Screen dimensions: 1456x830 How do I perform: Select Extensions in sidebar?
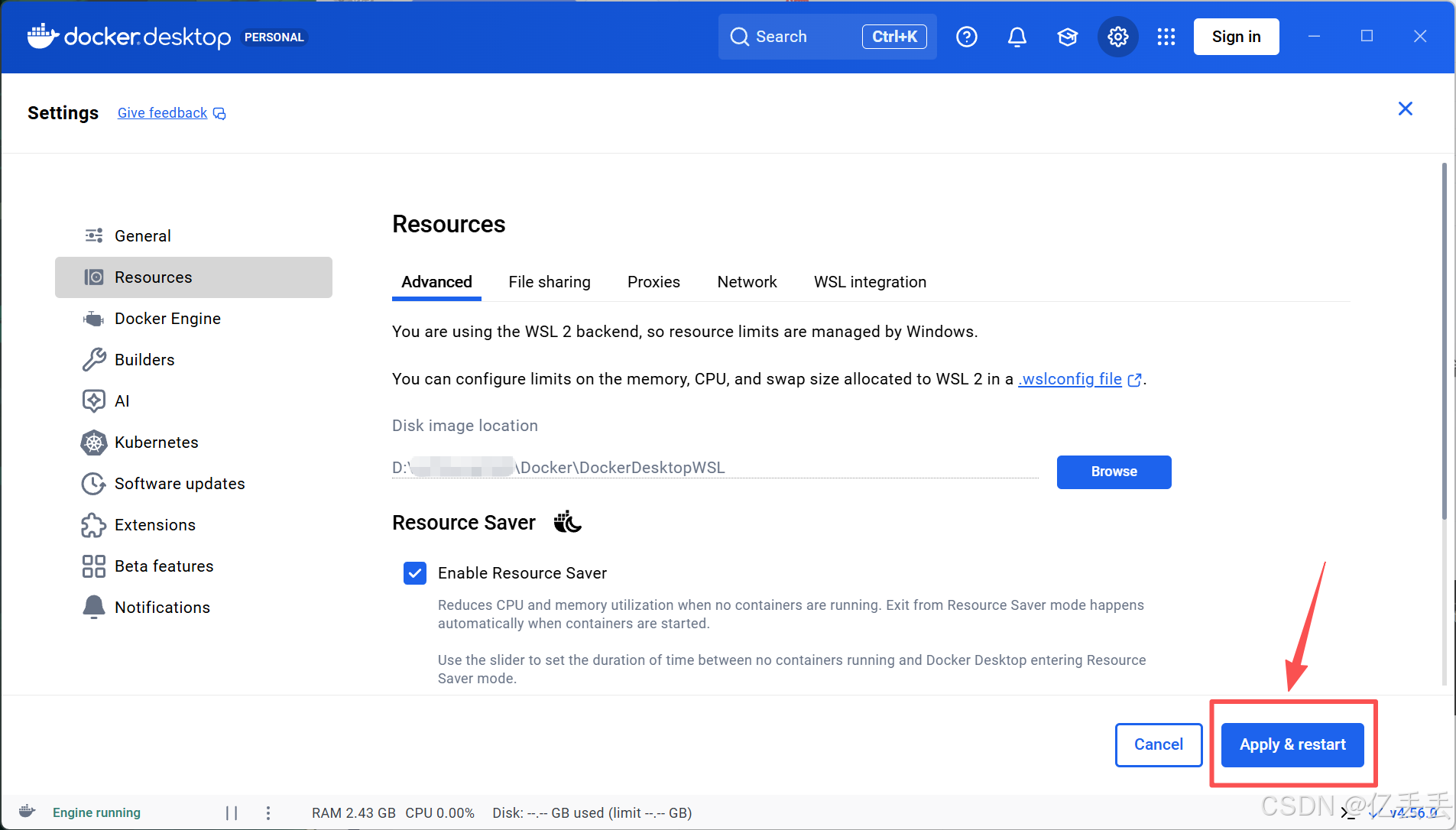(193, 525)
